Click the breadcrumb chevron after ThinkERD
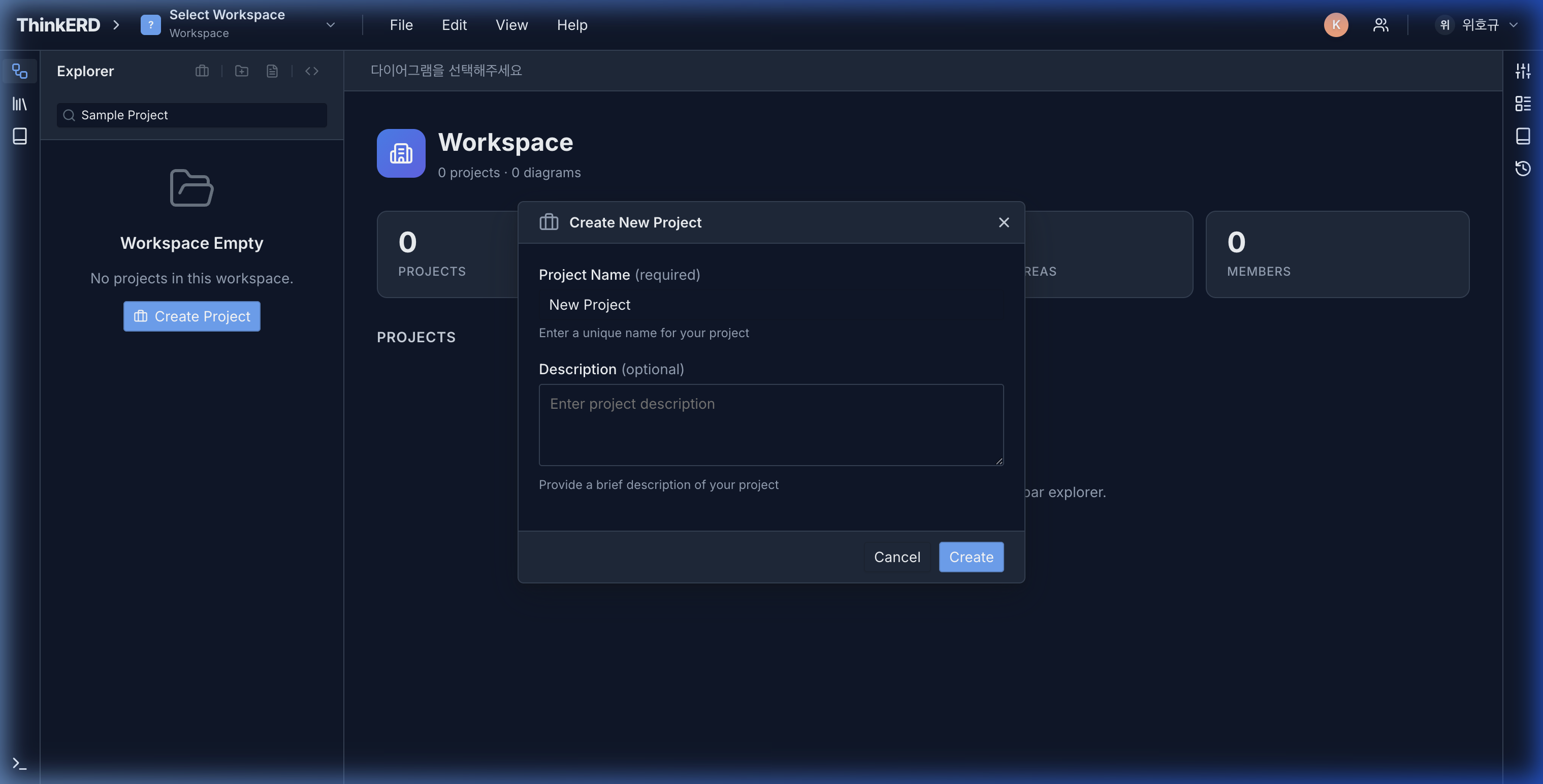This screenshot has height=784, width=1543. 116,24
